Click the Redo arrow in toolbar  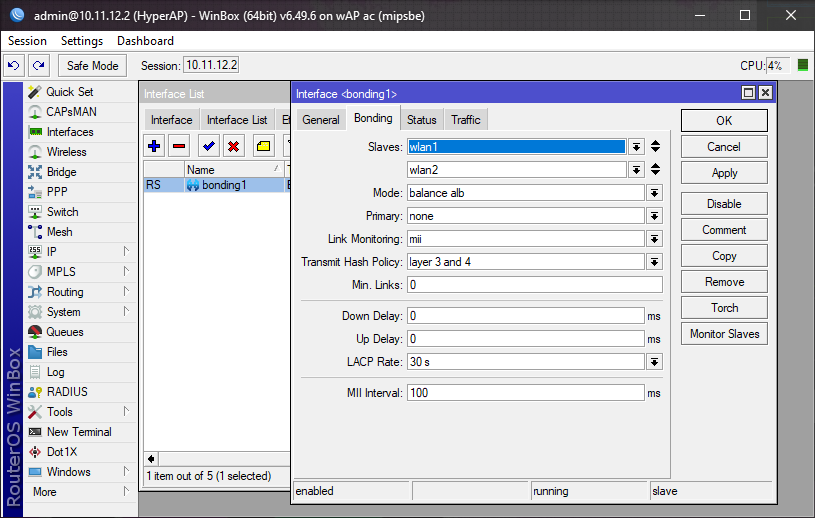(x=38, y=66)
